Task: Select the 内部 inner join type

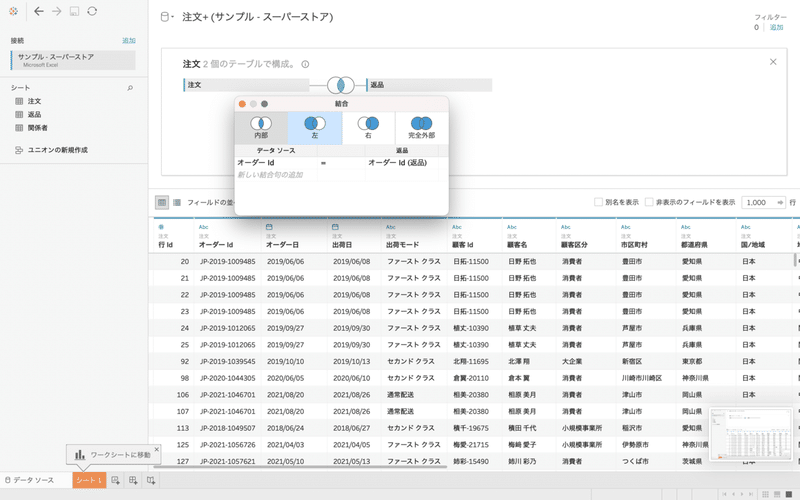Action: [x=261, y=128]
